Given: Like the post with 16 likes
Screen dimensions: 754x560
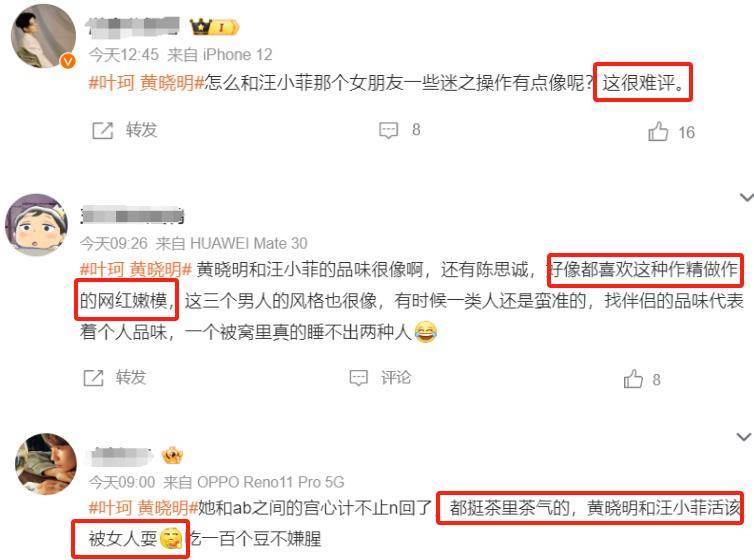Looking at the screenshot, I should pos(658,131).
